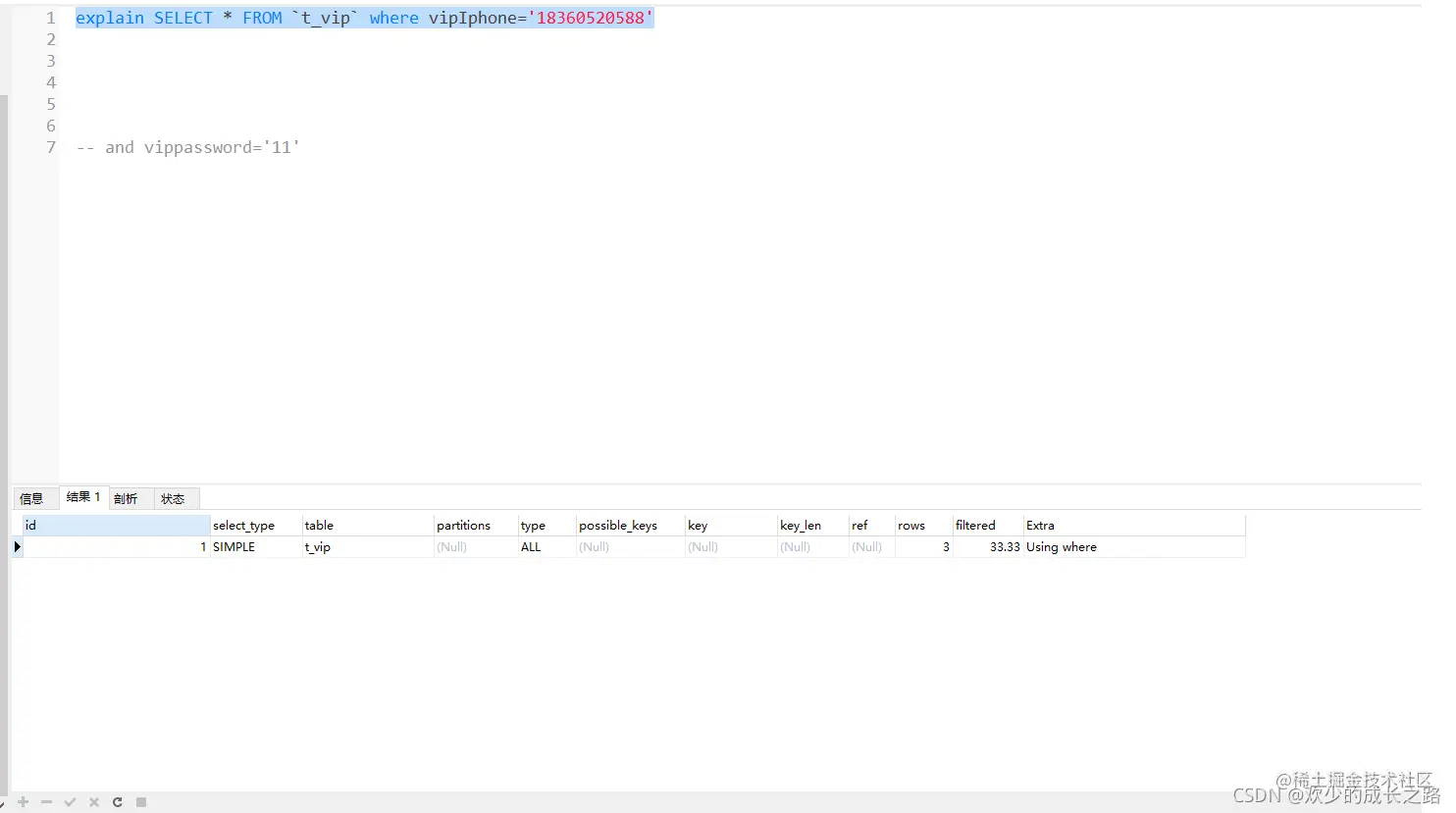Click the apply changes checkmark icon
Screen dimensions: 1456x813
(x=70, y=802)
